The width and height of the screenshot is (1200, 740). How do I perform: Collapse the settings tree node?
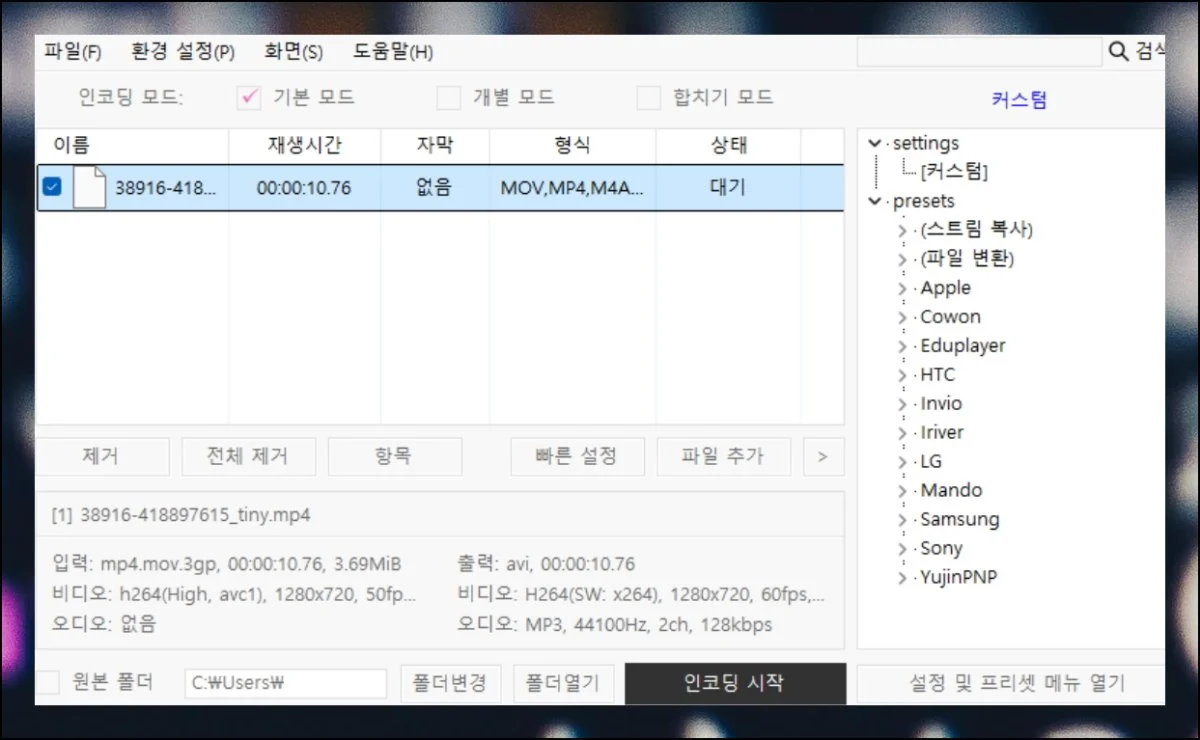coord(876,144)
